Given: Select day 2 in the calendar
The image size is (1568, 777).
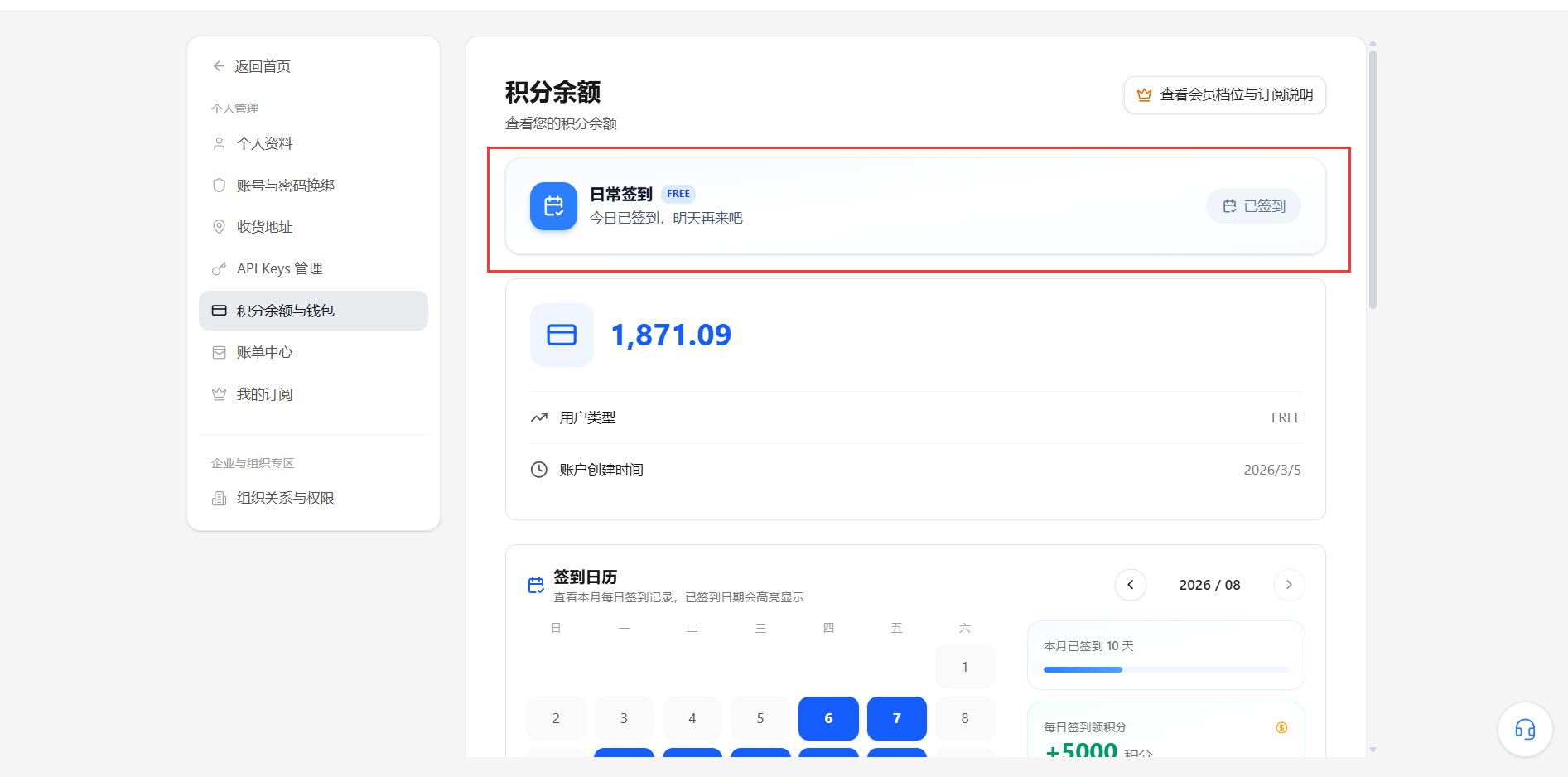Looking at the screenshot, I should [x=556, y=718].
